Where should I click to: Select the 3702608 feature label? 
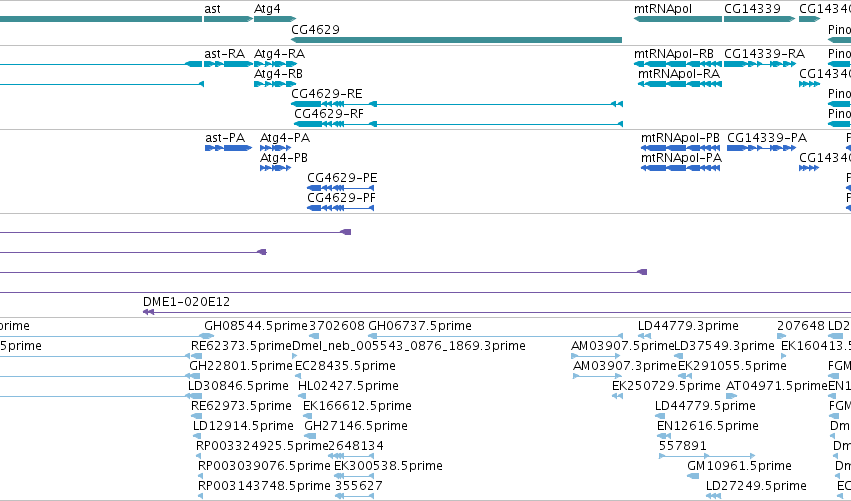pos(336,326)
